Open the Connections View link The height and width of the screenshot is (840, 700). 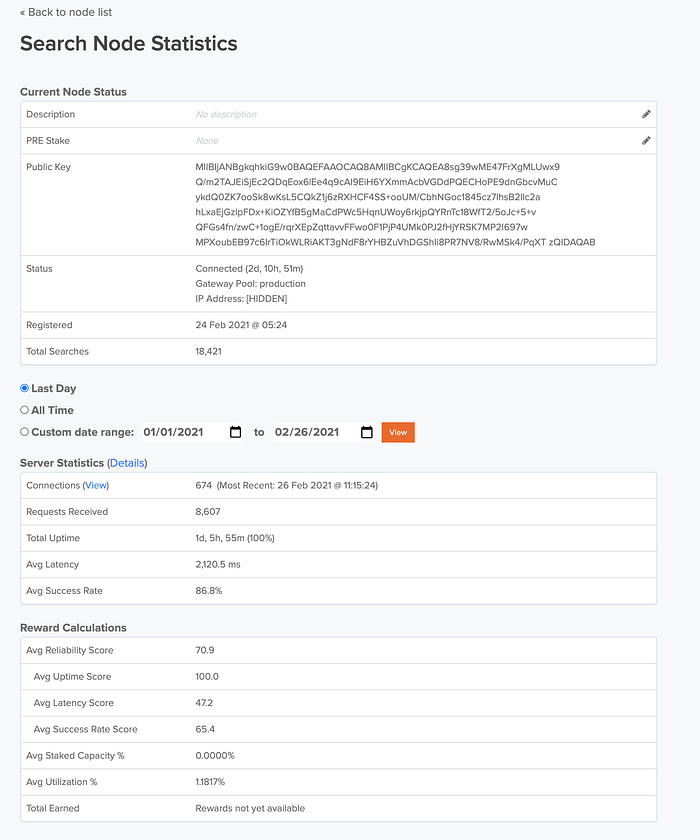pos(96,485)
